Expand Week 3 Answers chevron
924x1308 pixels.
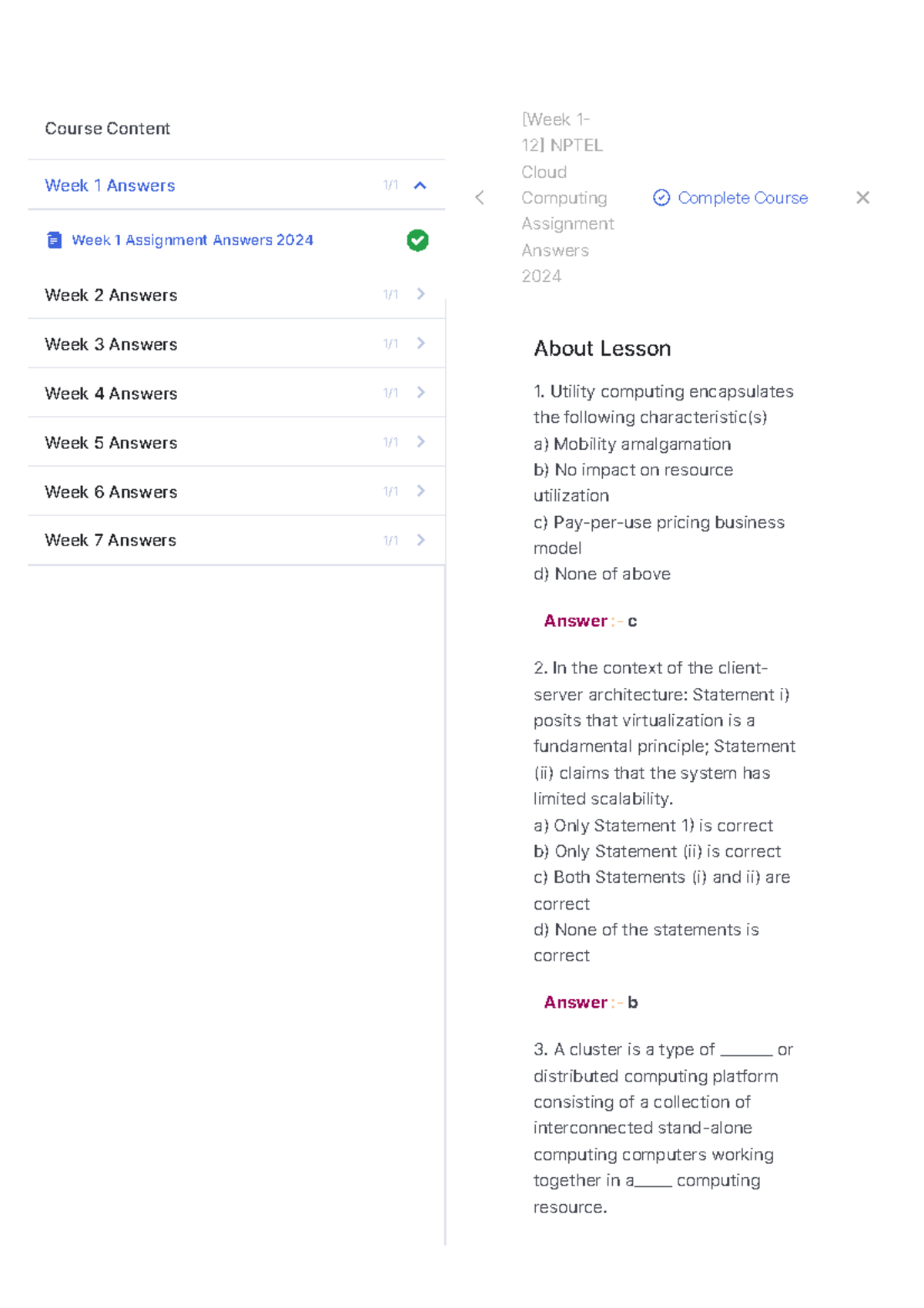point(420,344)
